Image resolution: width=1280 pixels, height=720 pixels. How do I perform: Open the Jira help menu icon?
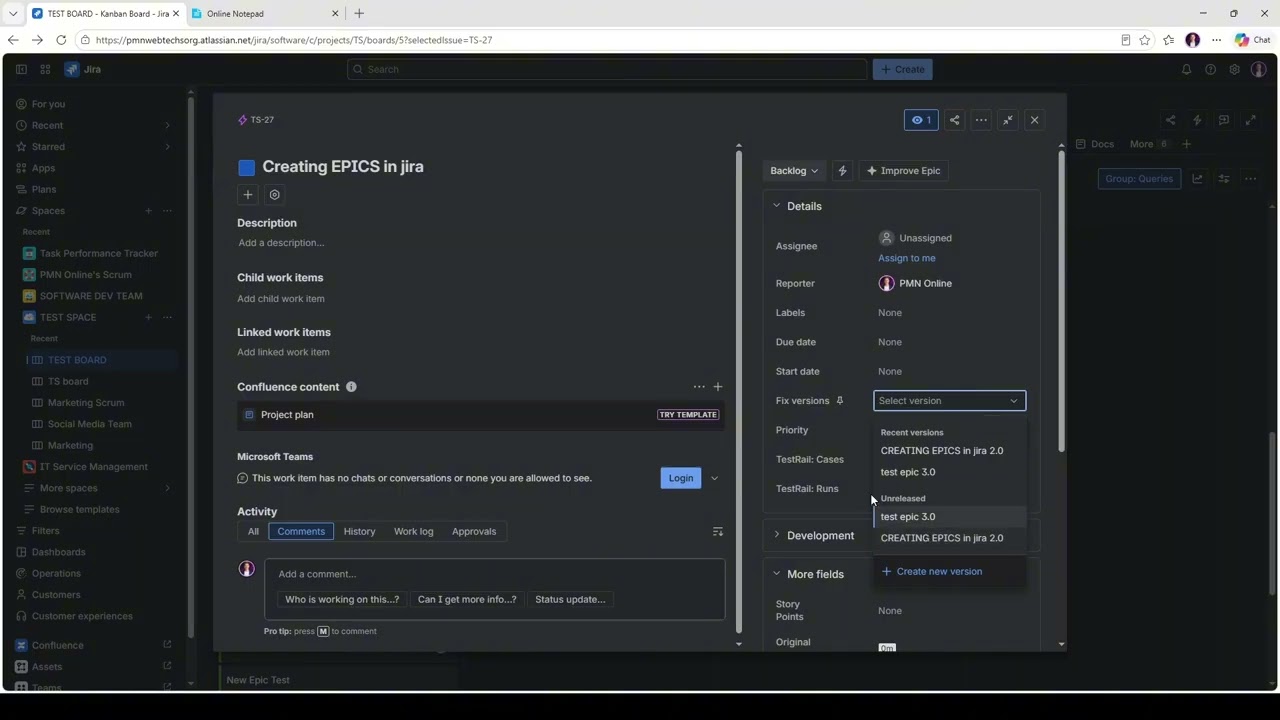click(x=1210, y=69)
